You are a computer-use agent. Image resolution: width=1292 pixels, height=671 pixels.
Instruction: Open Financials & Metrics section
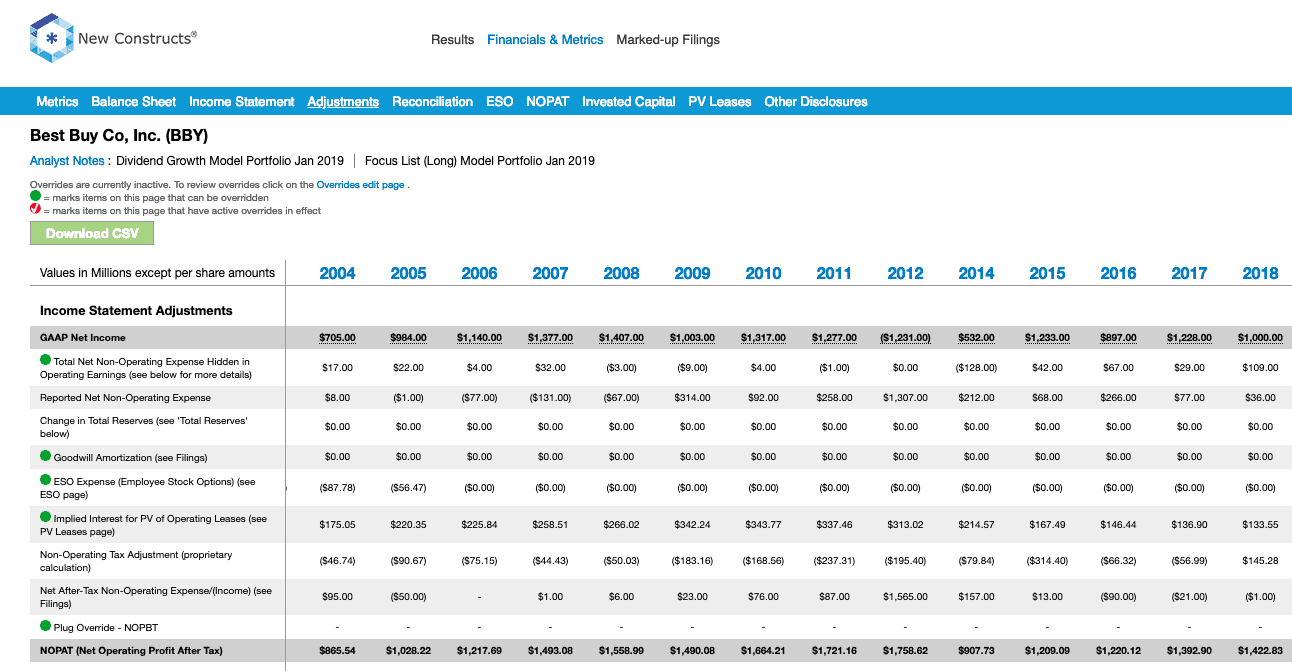(x=545, y=40)
